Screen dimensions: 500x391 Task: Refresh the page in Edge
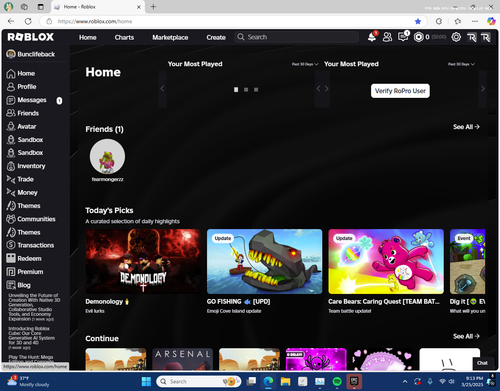click(28, 21)
